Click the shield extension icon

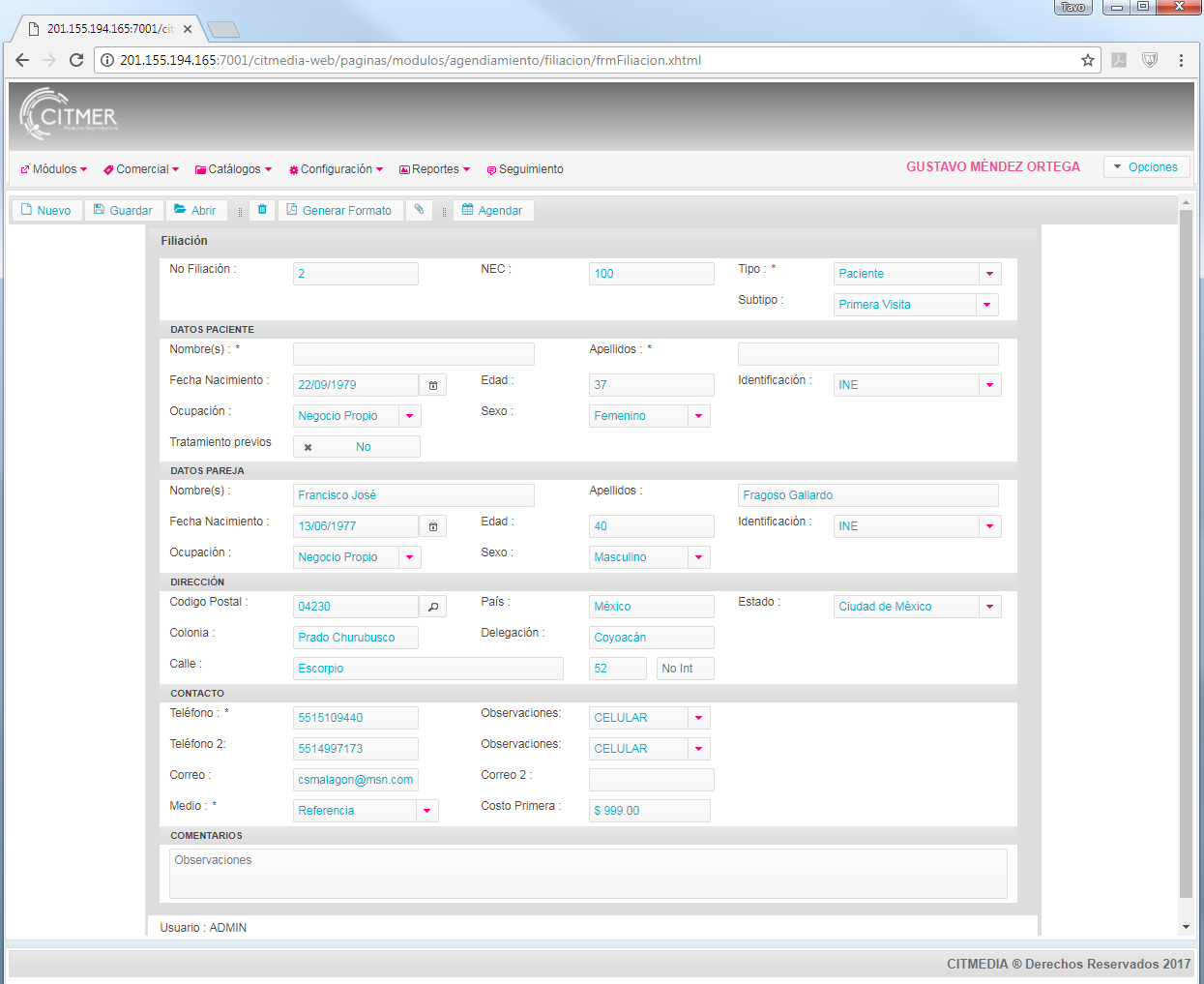point(1150,60)
